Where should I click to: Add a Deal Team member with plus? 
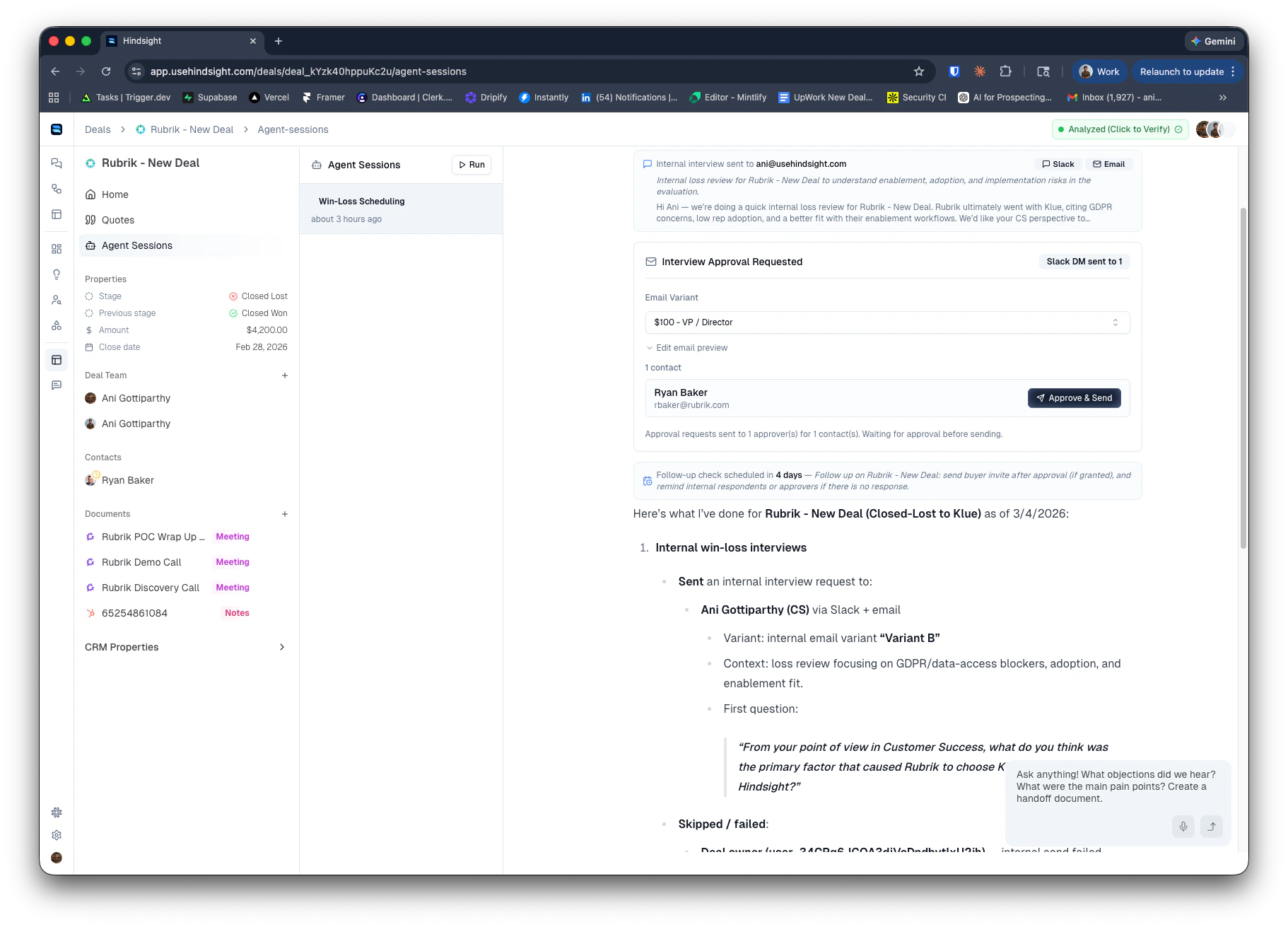(x=285, y=375)
